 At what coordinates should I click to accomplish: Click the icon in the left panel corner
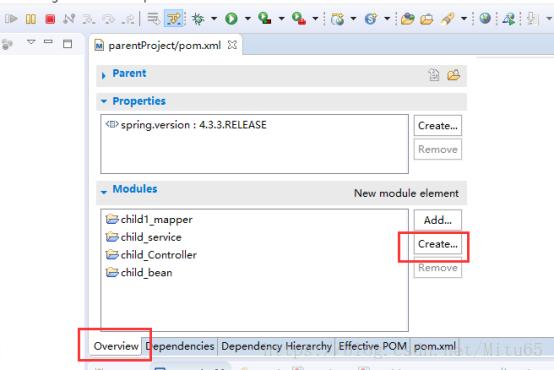(7, 44)
